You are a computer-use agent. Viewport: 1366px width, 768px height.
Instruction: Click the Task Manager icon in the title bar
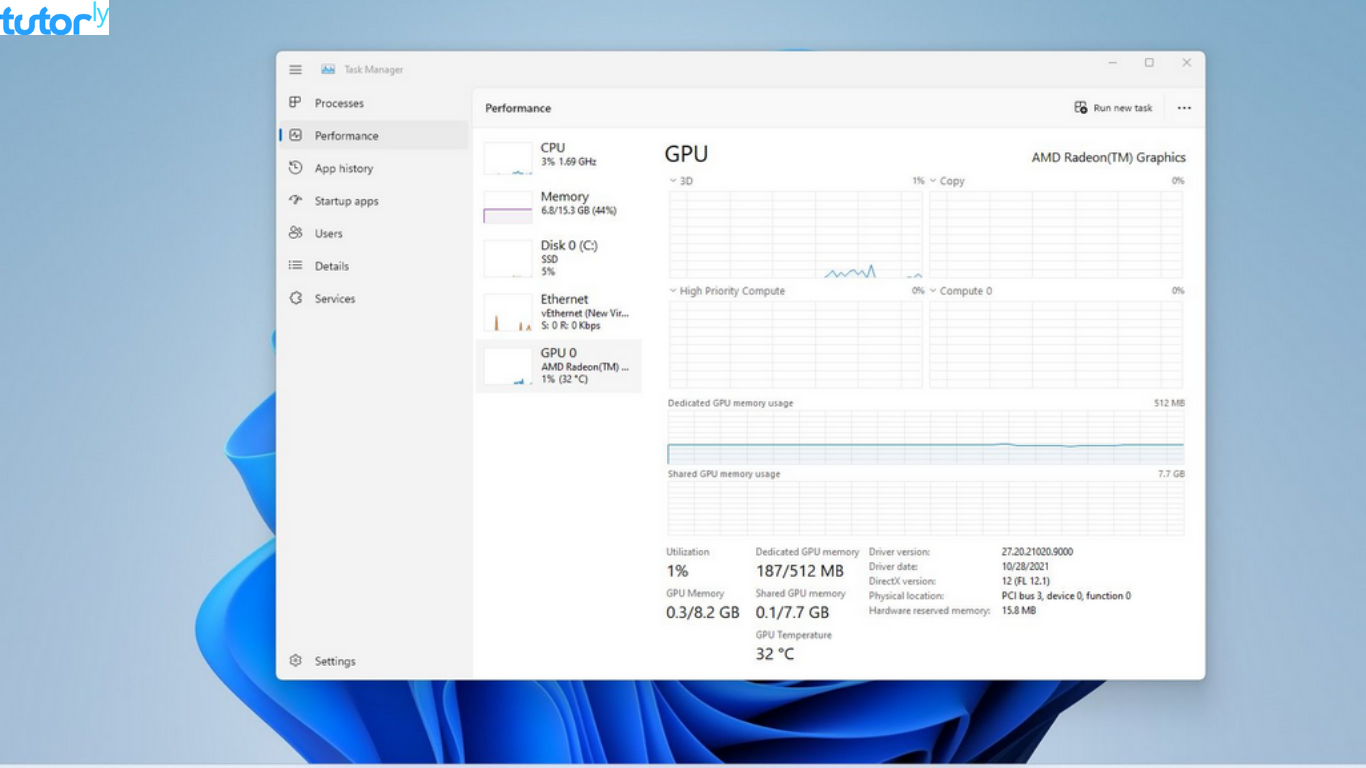coord(327,69)
